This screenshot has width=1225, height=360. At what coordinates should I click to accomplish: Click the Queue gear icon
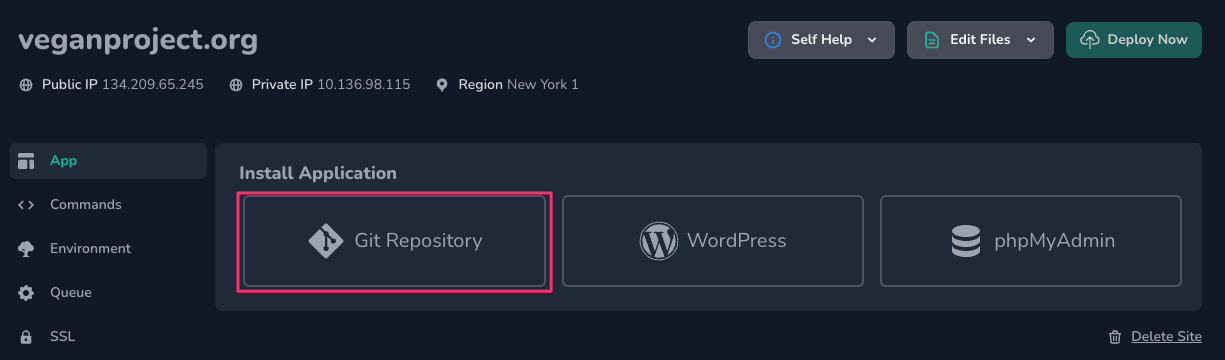click(27, 293)
